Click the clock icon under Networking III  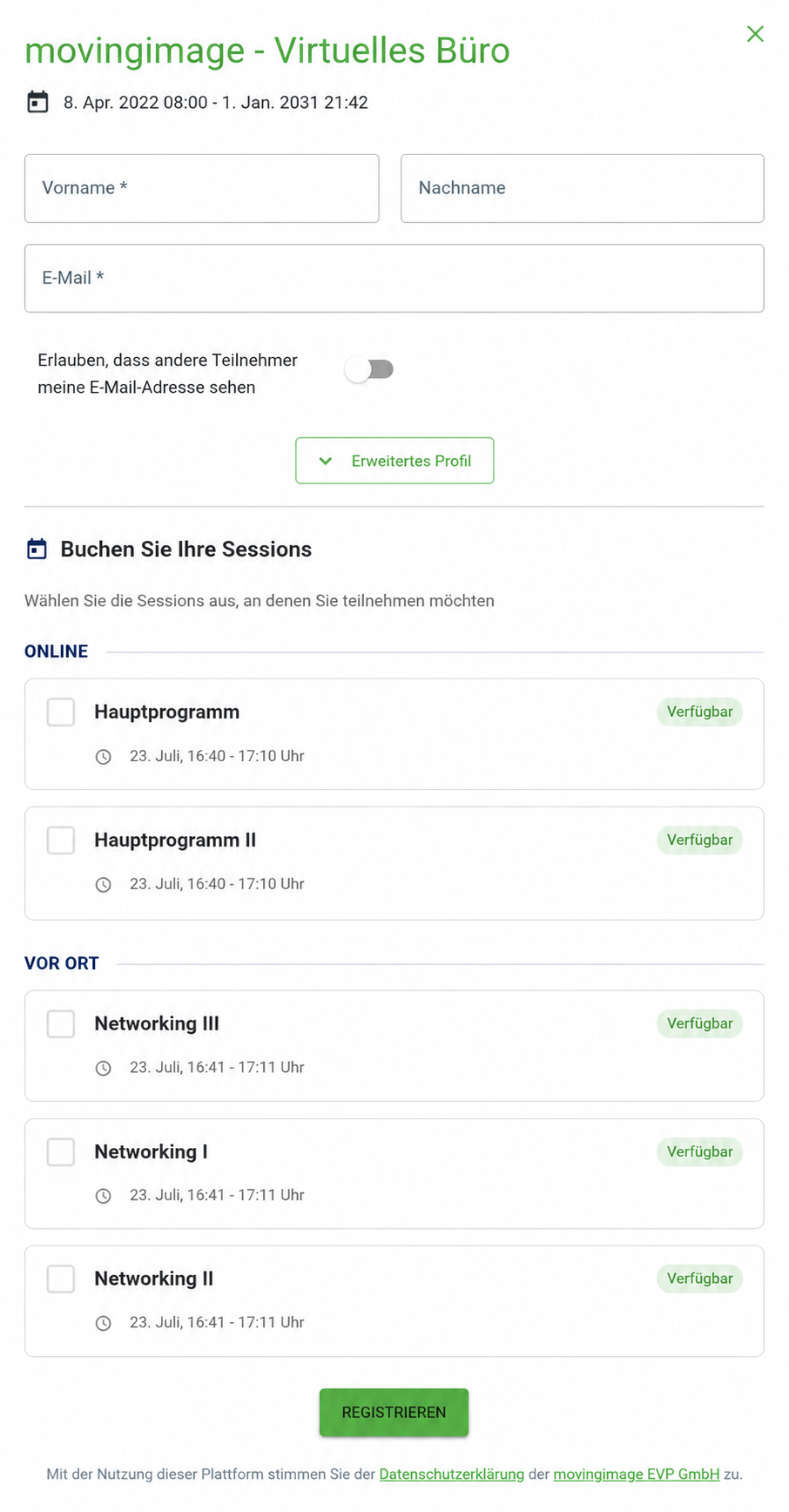103,1068
